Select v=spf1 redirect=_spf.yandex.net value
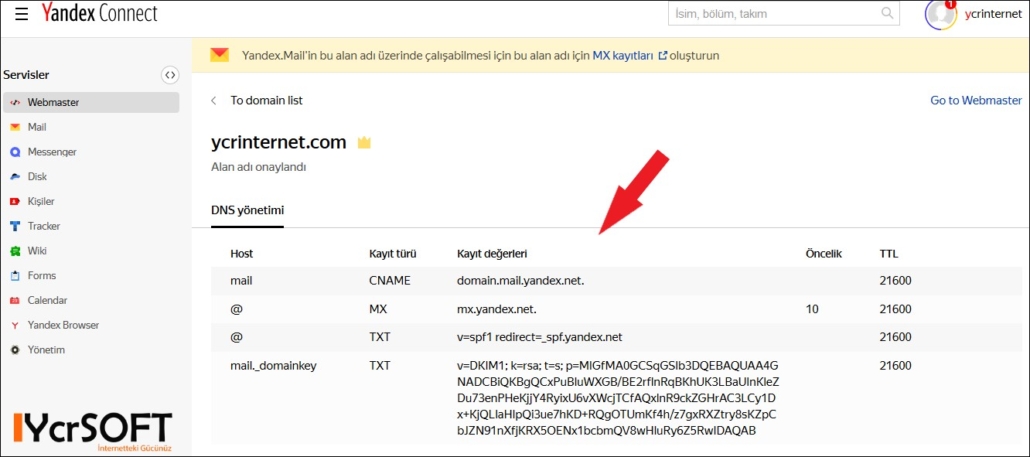1030x457 pixels. [539, 337]
